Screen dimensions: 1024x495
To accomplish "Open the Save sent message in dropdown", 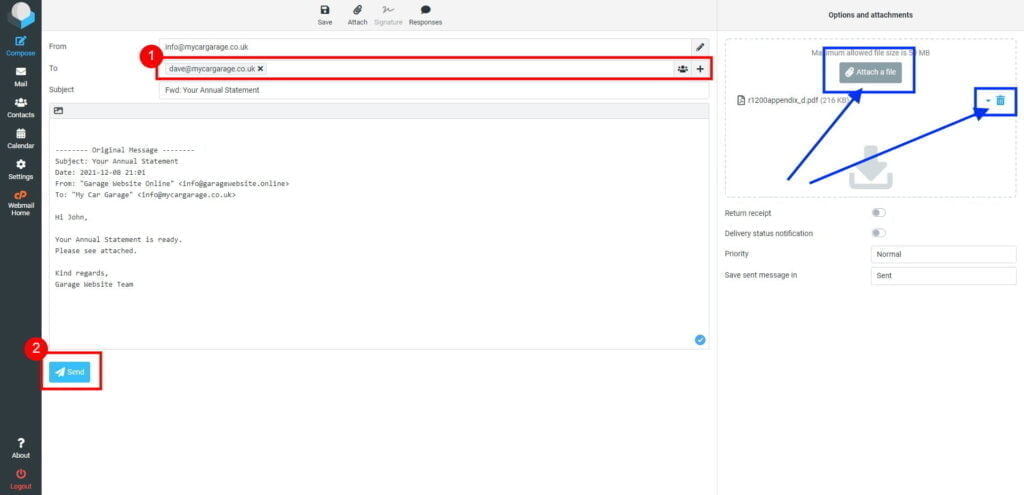I will [944, 276].
